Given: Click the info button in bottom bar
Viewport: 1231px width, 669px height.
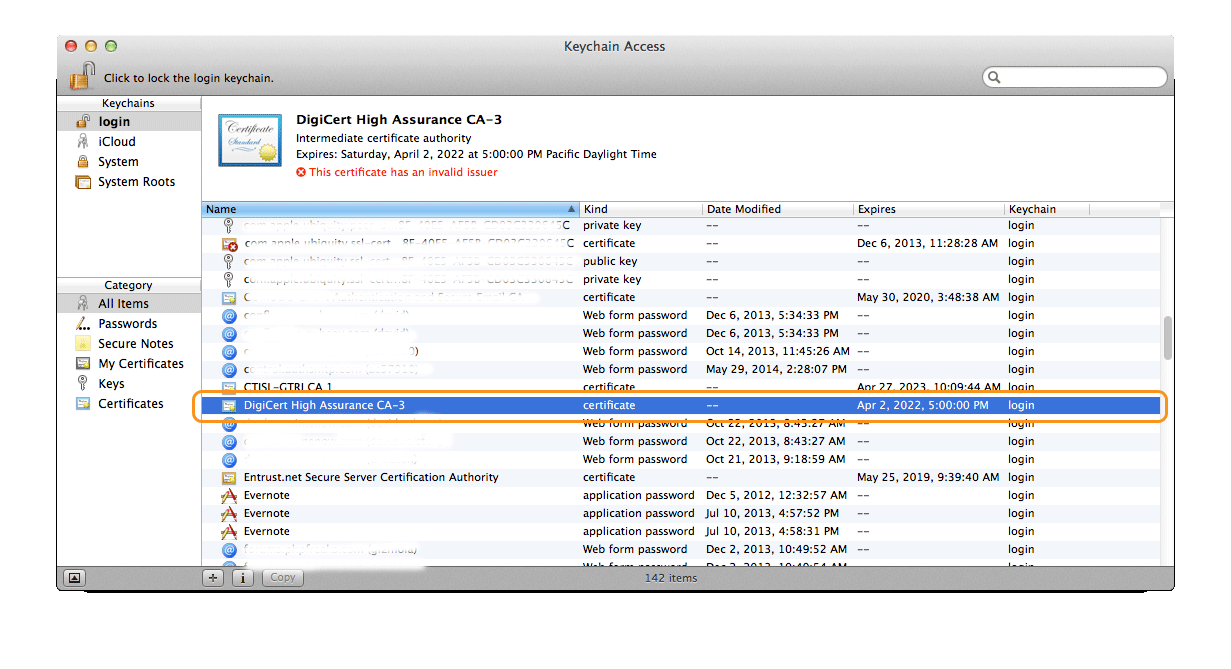Looking at the screenshot, I should point(243,577).
